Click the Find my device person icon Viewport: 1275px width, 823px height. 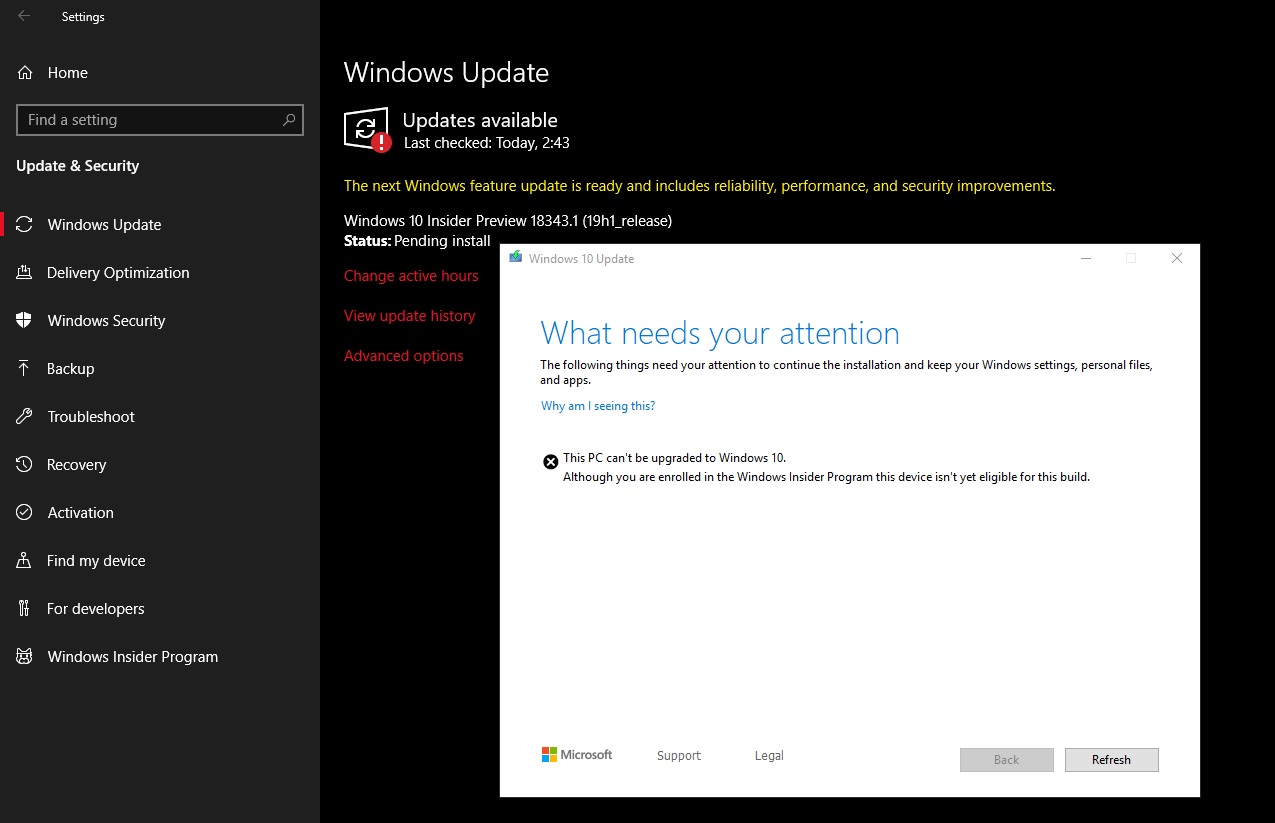click(25, 561)
